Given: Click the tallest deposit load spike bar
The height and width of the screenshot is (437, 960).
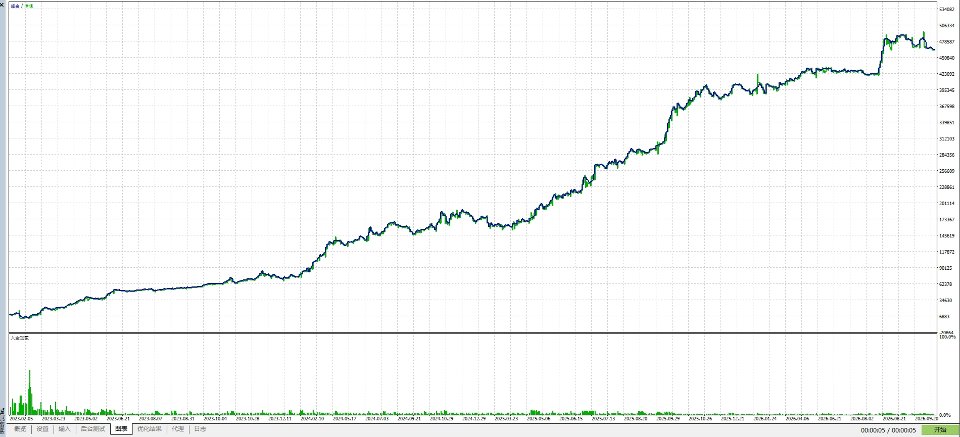Looking at the screenshot, I should tap(29, 392).
